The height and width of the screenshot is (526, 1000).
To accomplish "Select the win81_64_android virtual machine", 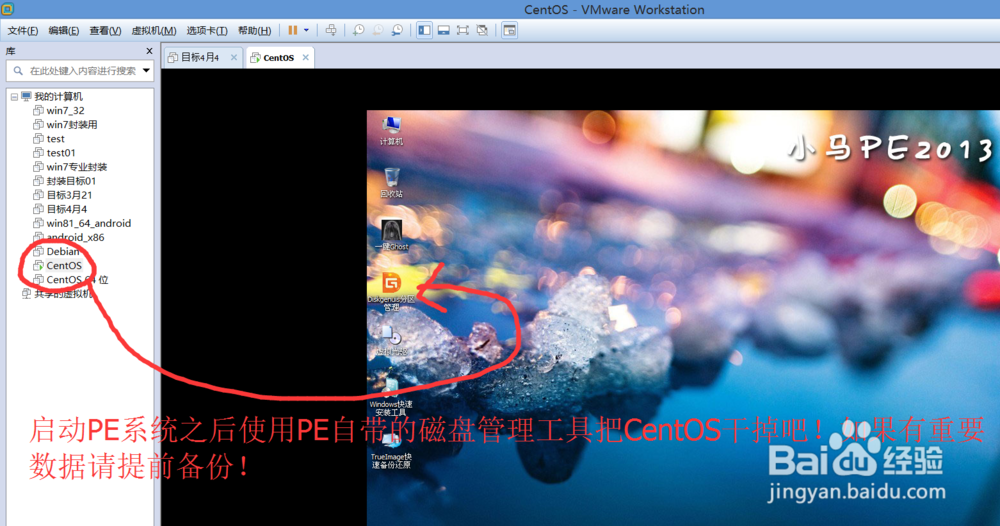I will point(89,223).
